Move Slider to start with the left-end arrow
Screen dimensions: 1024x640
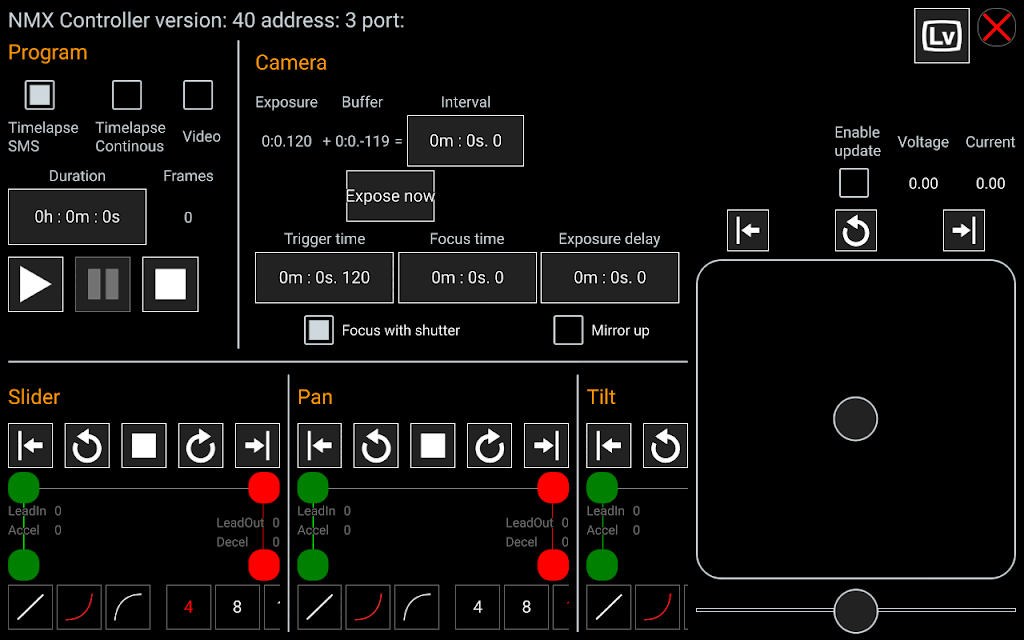[31, 445]
